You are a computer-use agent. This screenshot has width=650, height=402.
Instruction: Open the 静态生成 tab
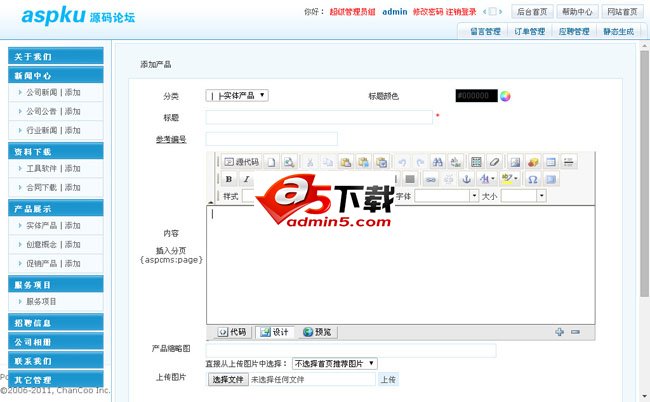click(618, 31)
